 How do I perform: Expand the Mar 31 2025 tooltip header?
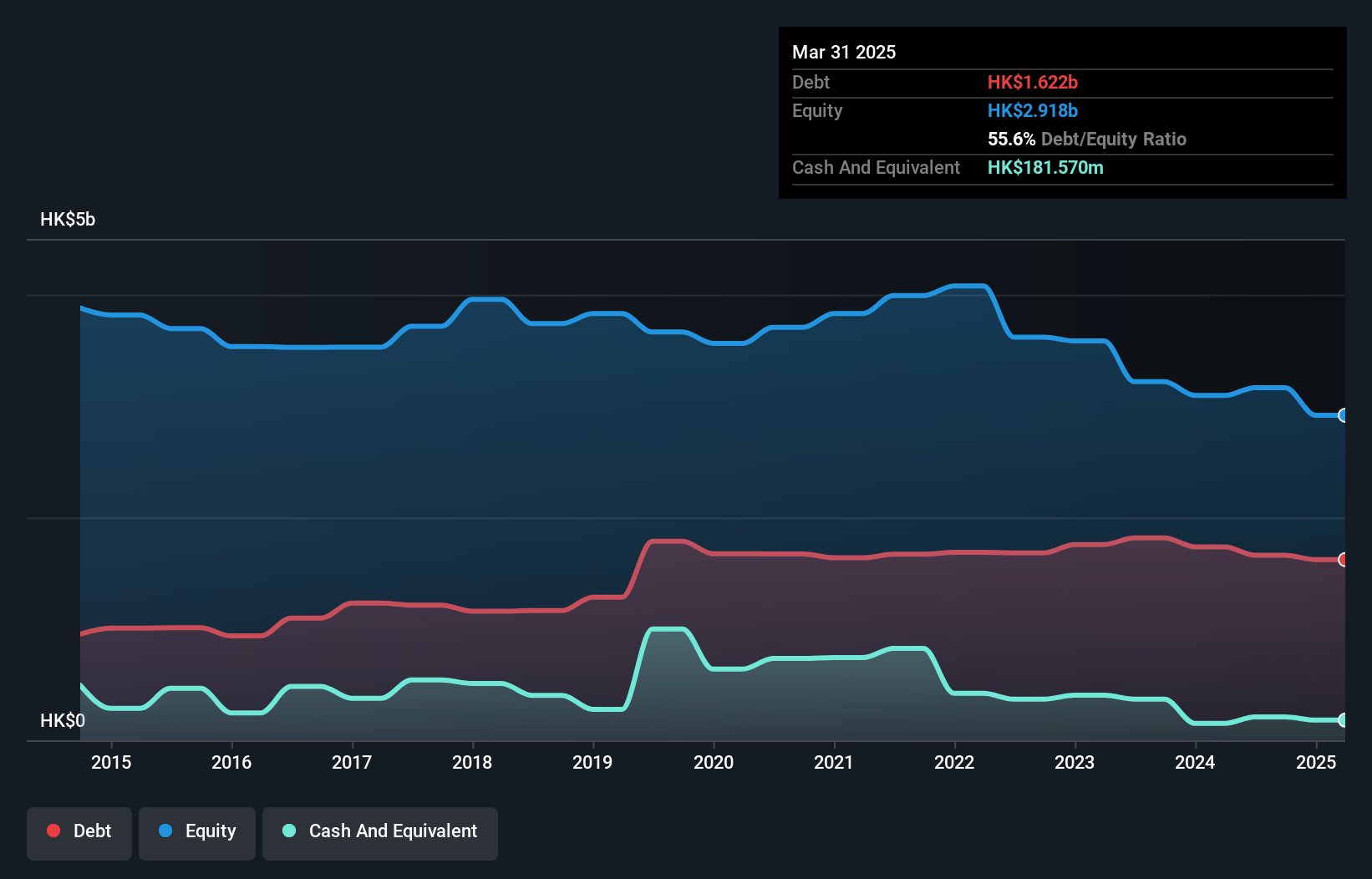844,52
